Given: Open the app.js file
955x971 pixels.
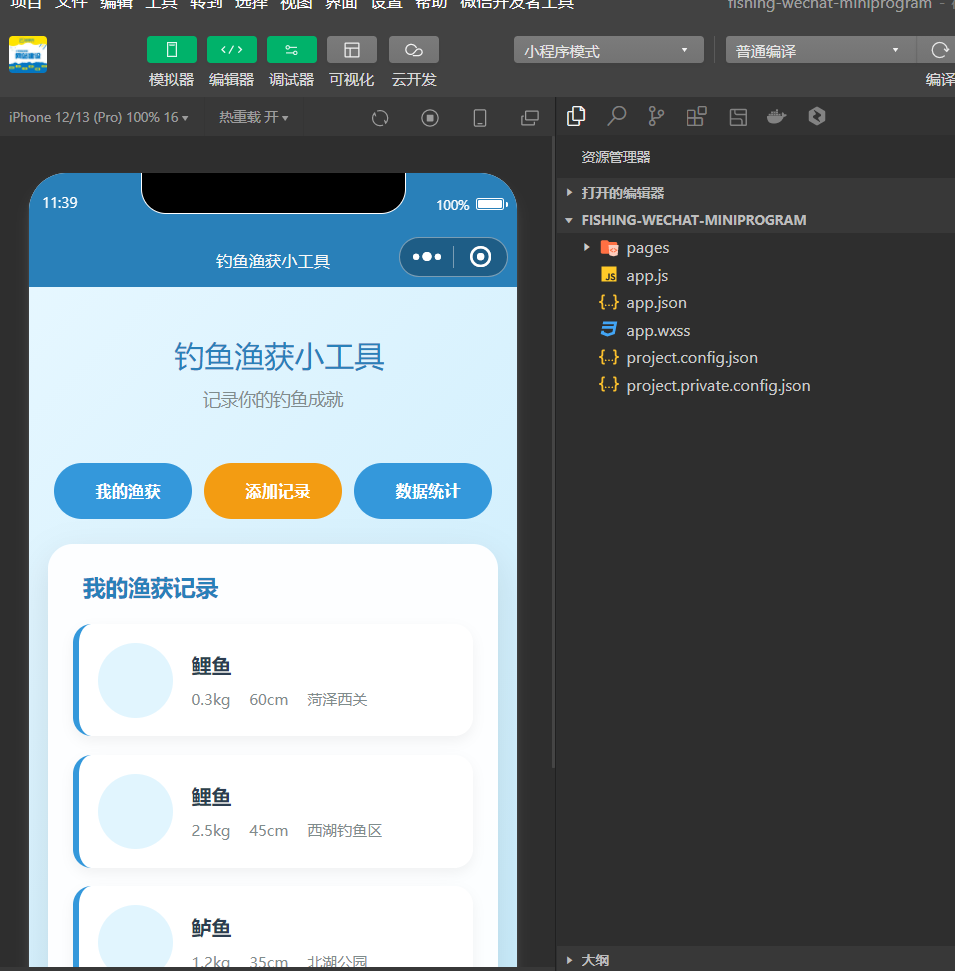Looking at the screenshot, I should [x=756, y=276].
